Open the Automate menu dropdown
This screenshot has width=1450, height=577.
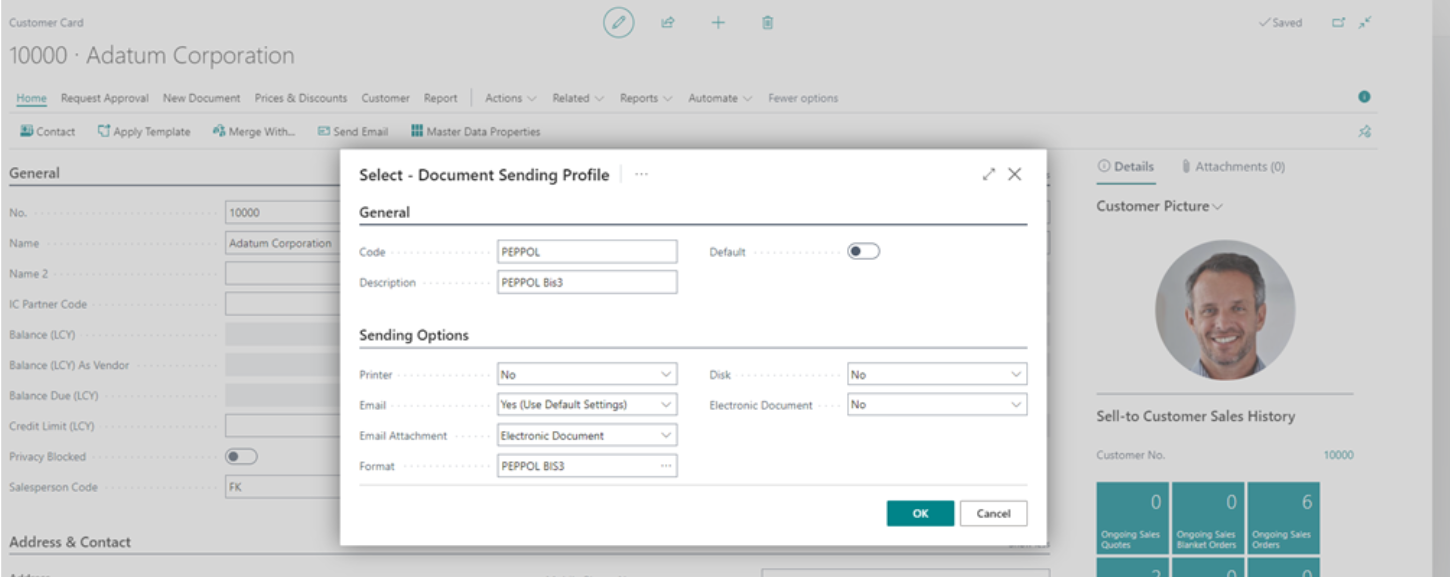pos(720,98)
